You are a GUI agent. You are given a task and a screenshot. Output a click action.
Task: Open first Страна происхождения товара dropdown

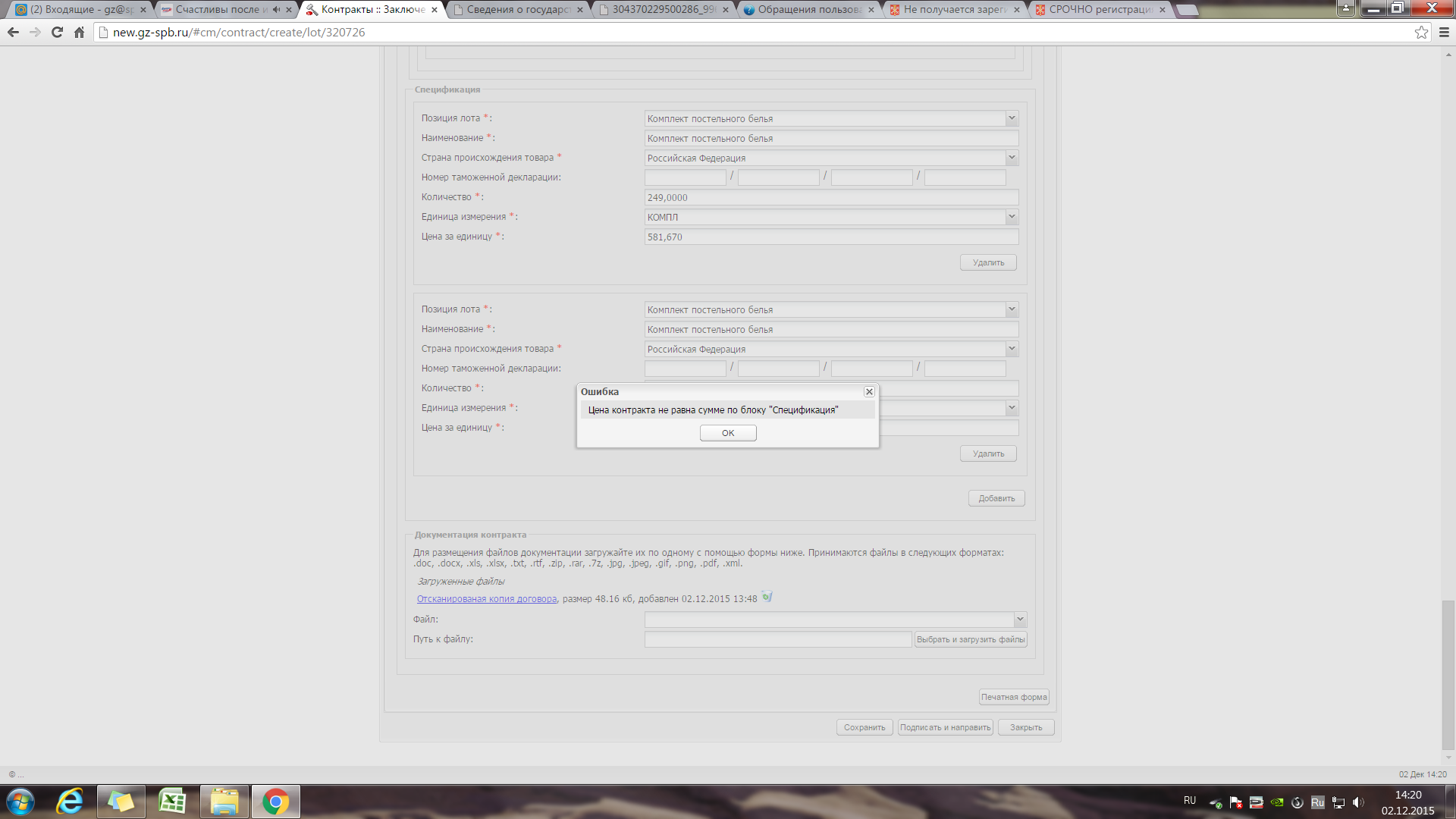[1011, 158]
